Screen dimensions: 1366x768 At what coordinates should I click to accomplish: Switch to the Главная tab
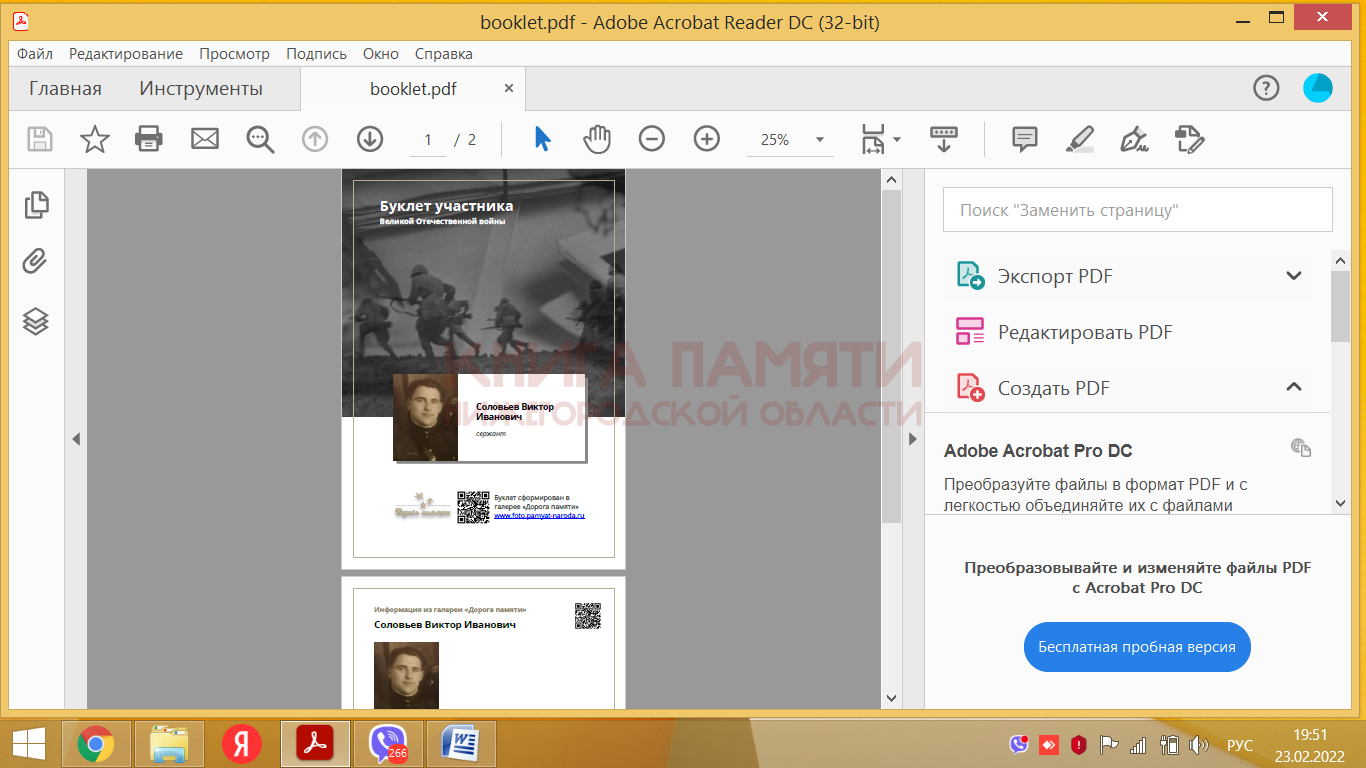pos(65,89)
